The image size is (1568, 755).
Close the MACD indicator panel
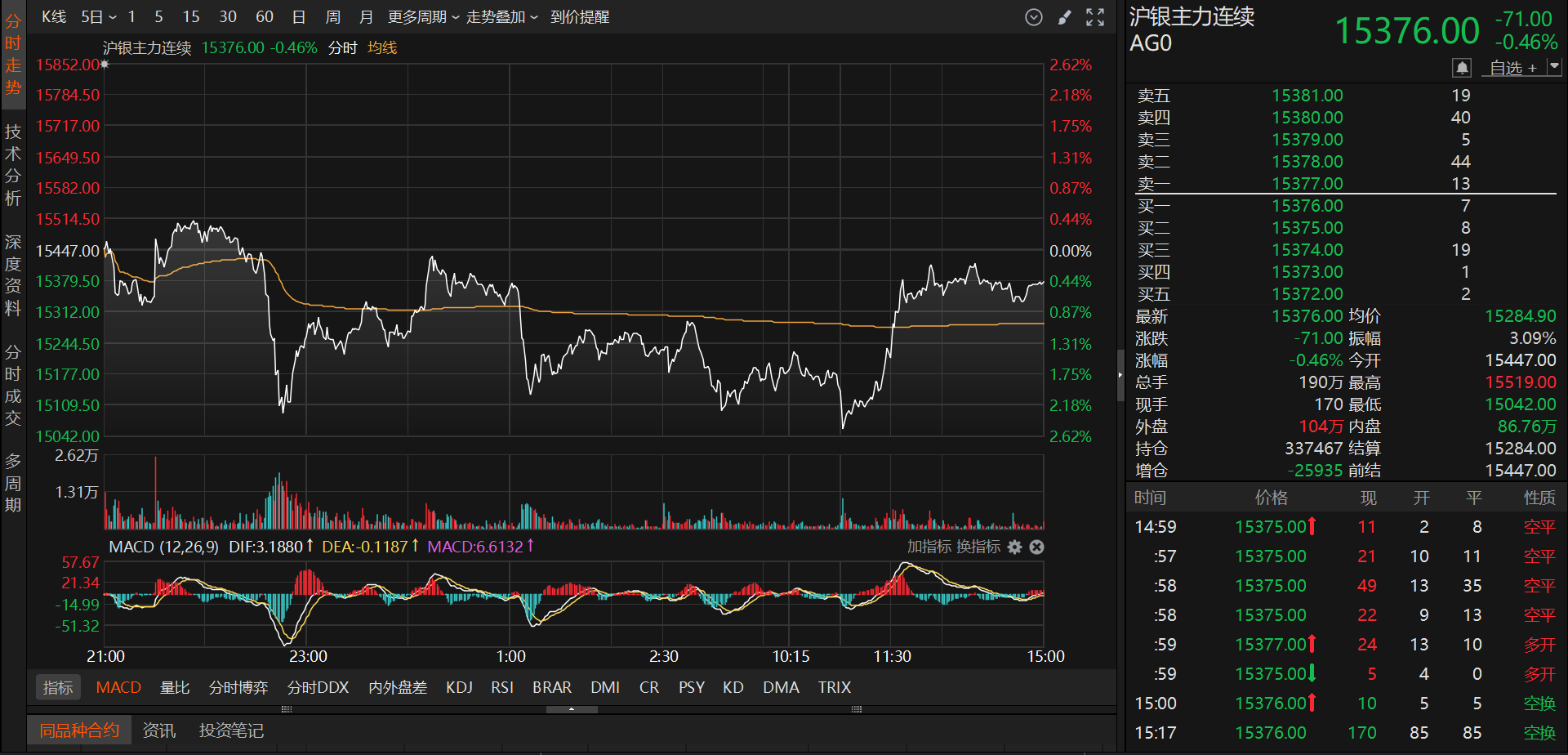tap(1036, 547)
